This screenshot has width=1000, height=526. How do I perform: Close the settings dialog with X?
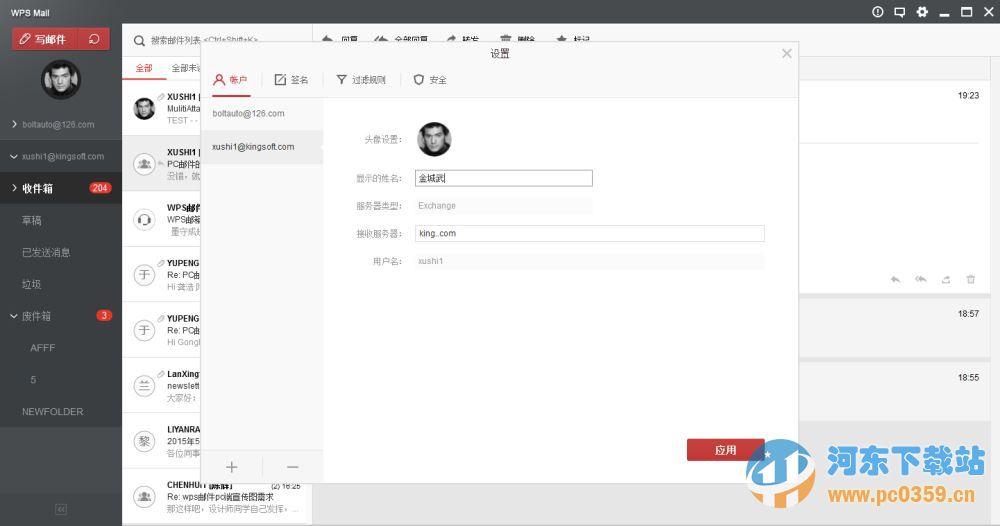click(786, 54)
